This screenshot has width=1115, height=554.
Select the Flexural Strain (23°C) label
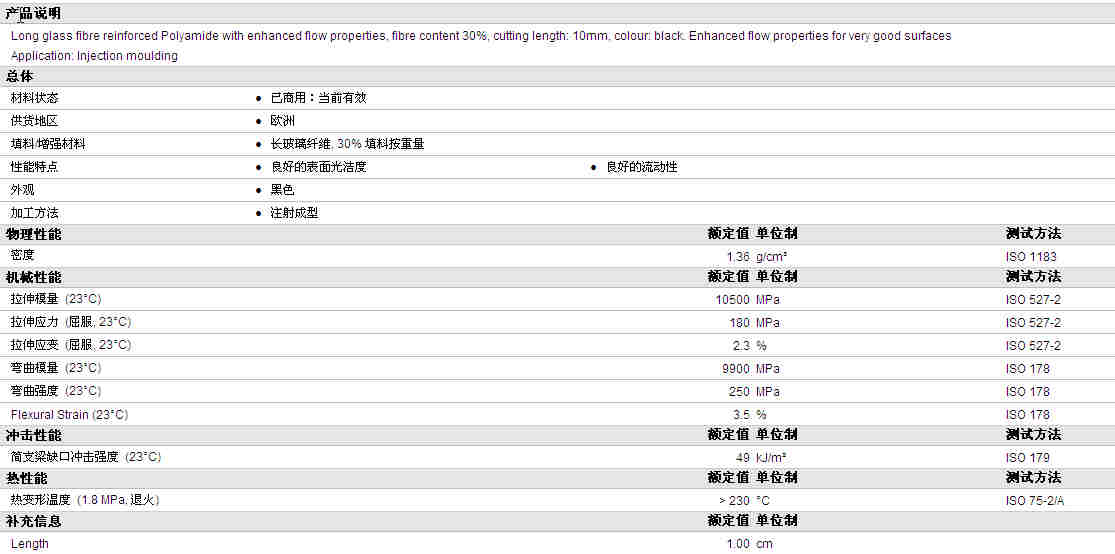(70, 415)
